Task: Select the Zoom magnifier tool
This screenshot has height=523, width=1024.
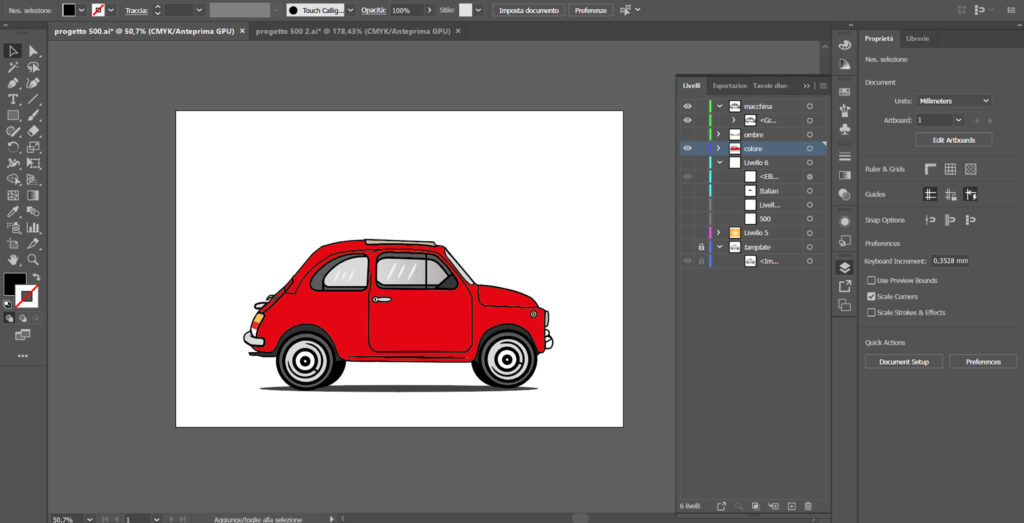Action: coord(33,259)
